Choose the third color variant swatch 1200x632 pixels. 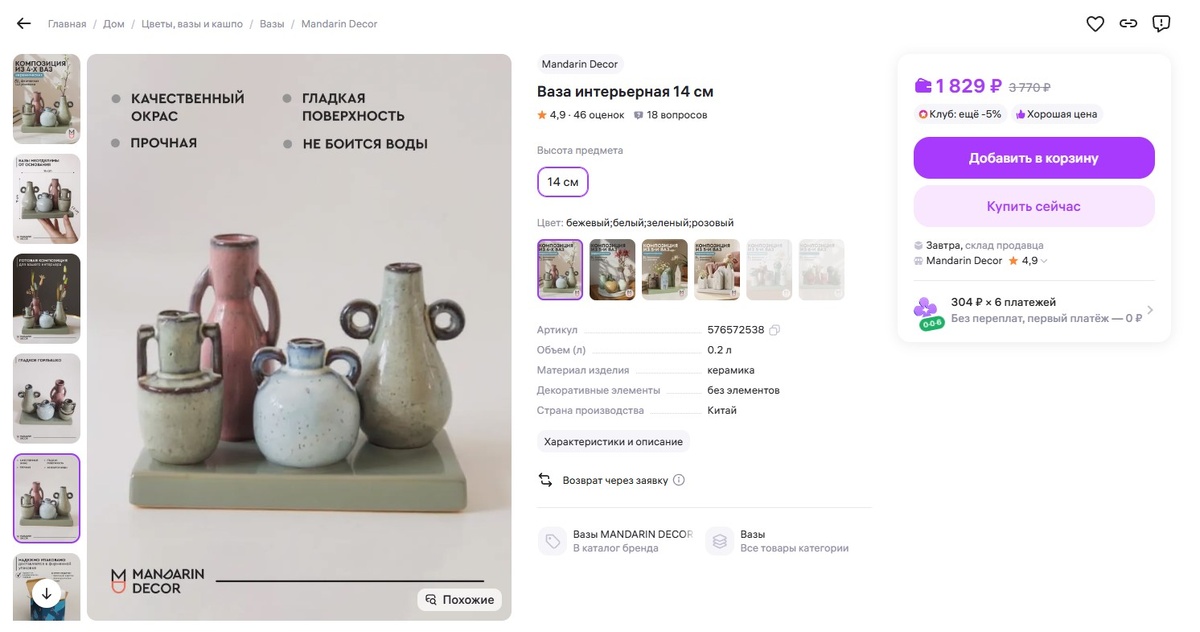point(665,269)
